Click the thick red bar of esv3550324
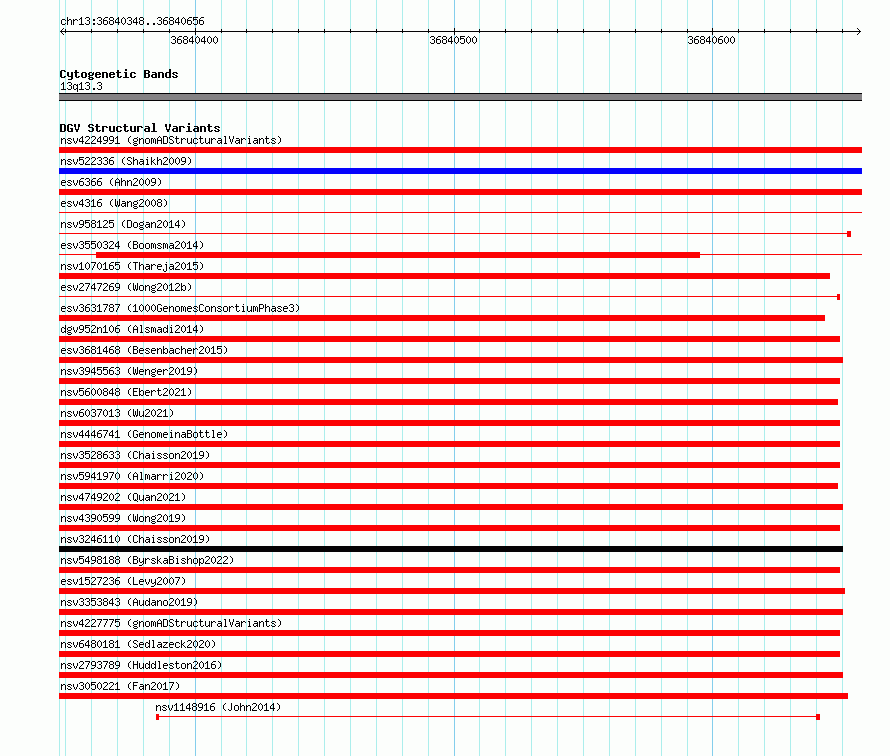This screenshot has height=756, width=890. click(398, 255)
